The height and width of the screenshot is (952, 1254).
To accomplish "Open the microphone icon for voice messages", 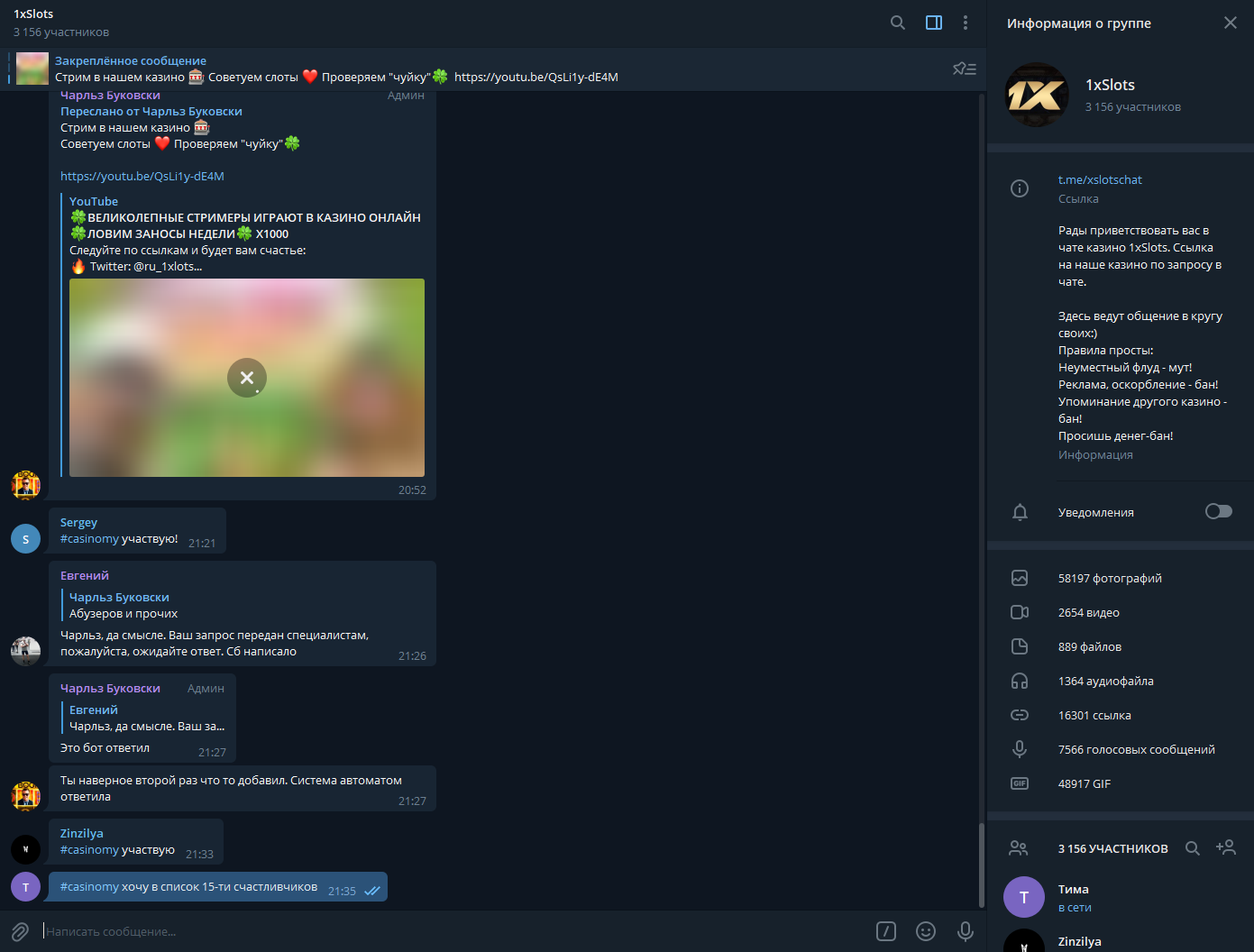I will 1020,749.
